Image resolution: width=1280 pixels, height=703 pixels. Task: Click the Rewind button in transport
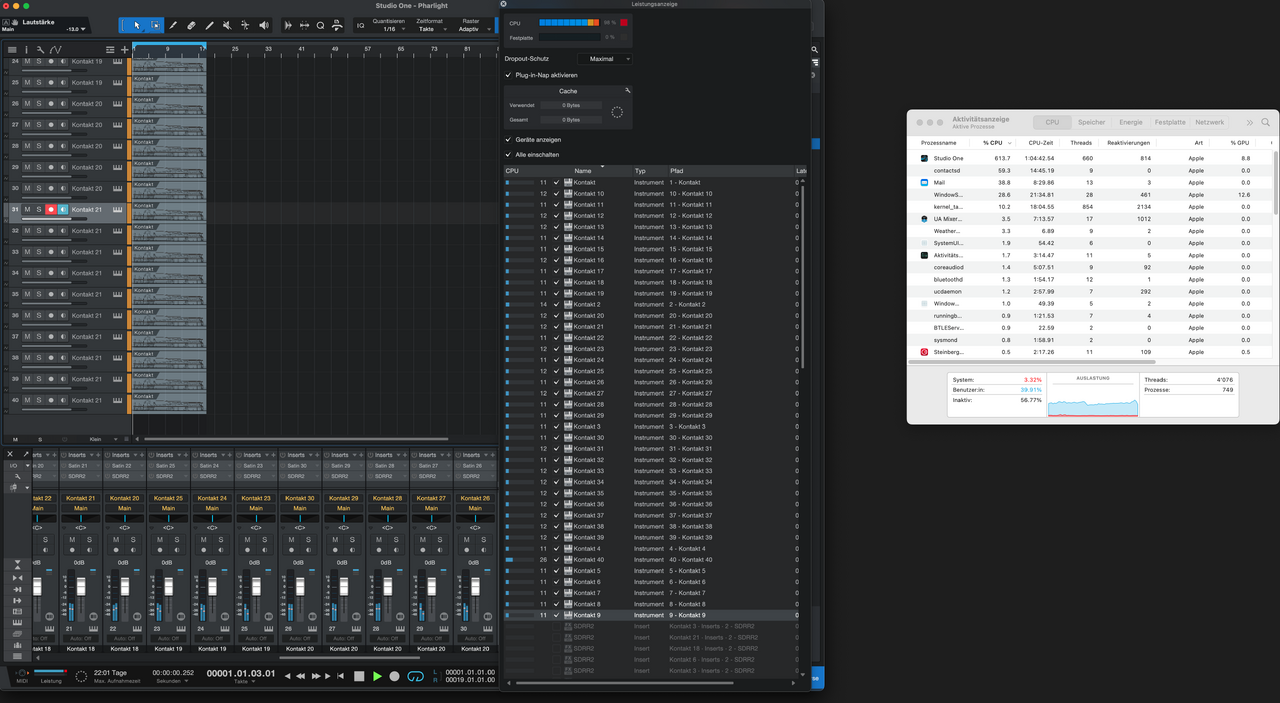coord(300,676)
